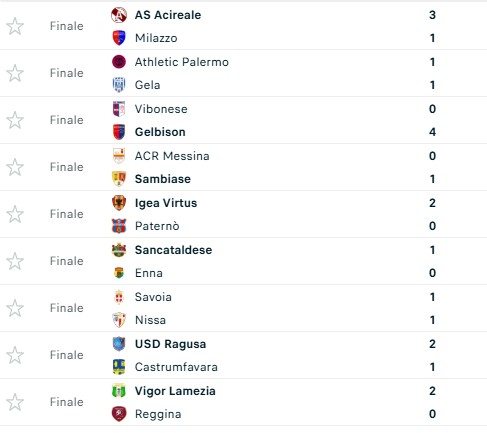Click the Vigor Lamezia score of 2
The width and height of the screenshot is (487, 433).
tap(432, 391)
